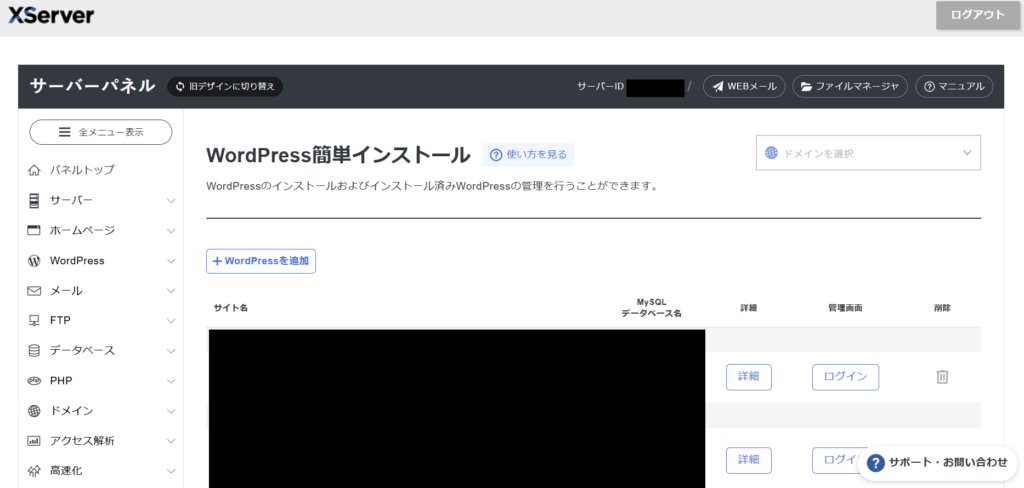Open WEBメール
Viewport: 1024px width, 488px height.
pos(744,86)
